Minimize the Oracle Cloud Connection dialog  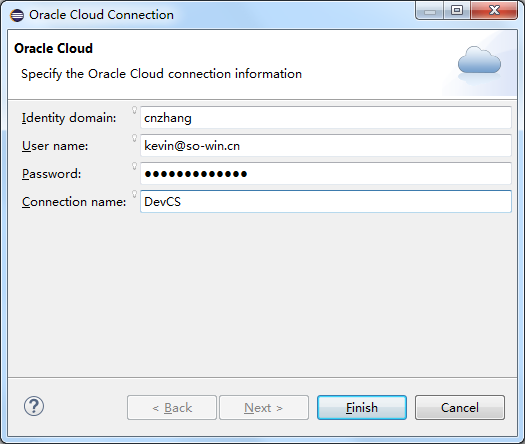coord(430,10)
